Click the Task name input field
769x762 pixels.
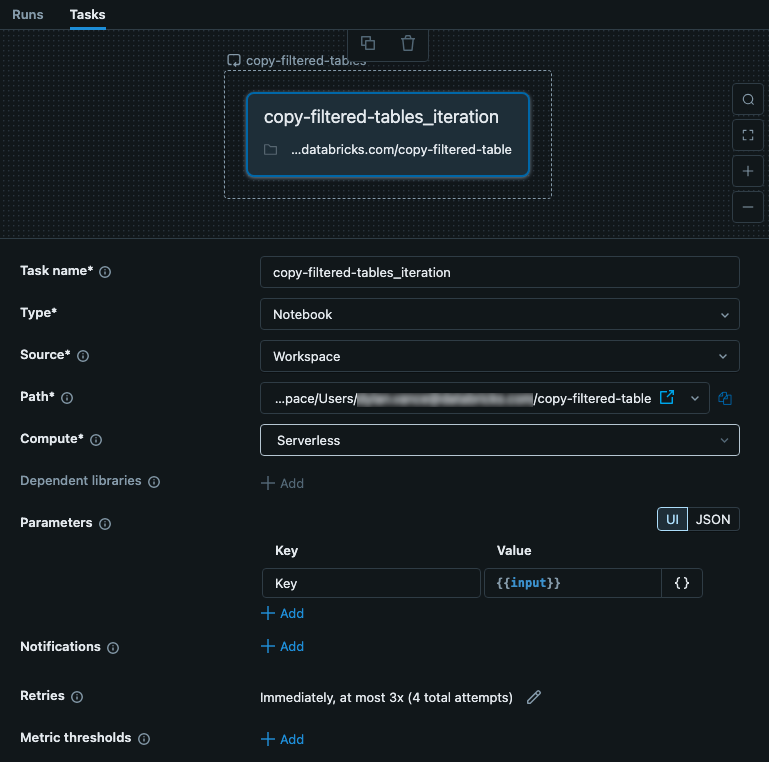(x=500, y=272)
